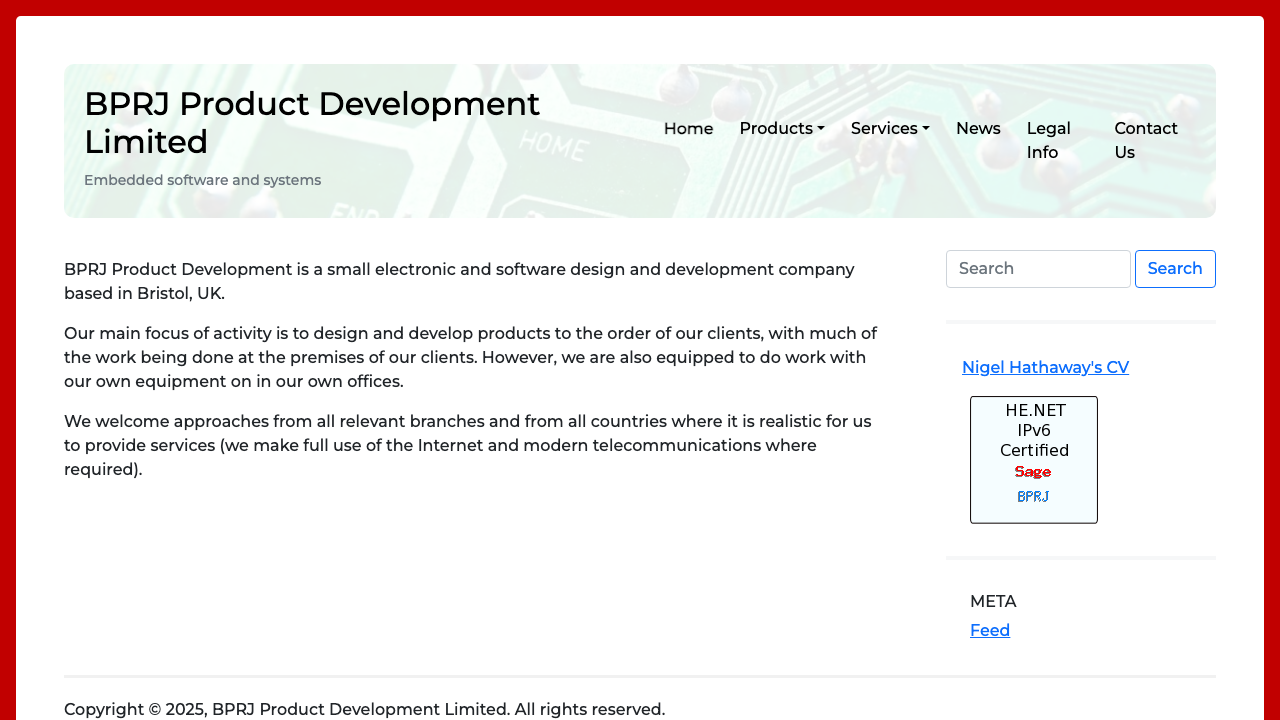The height and width of the screenshot is (720, 1280).
Task: Open the Feed under META
Action: [x=990, y=630]
